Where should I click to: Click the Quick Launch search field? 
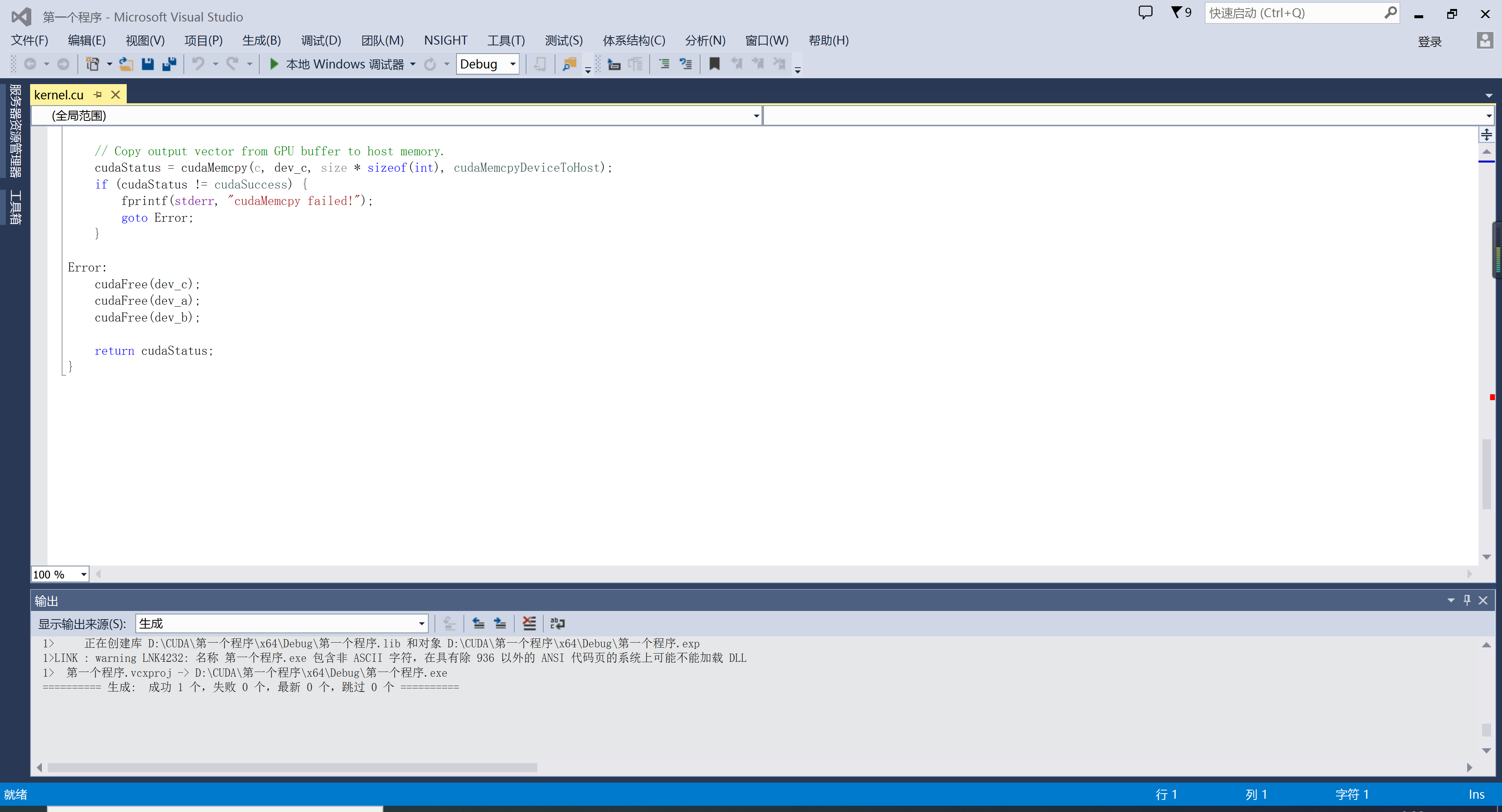(1294, 13)
